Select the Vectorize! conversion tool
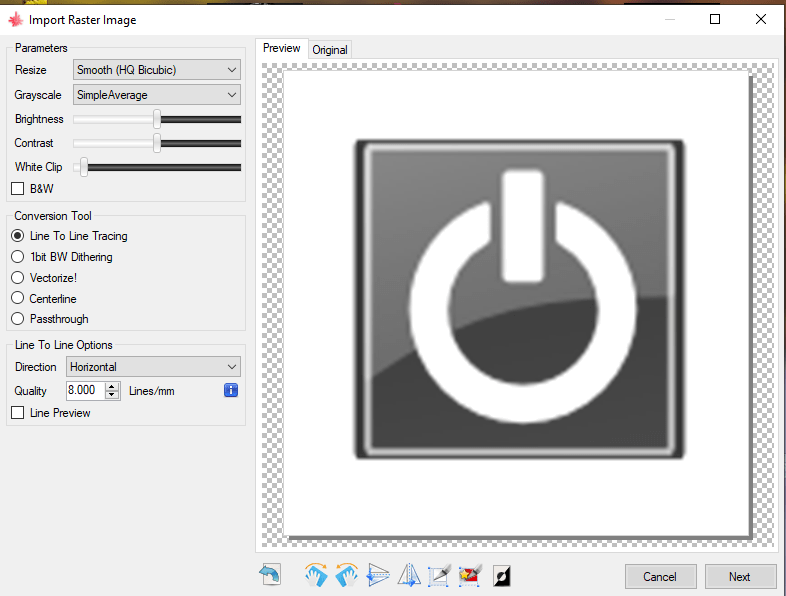The image size is (786, 596). tap(17, 278)
